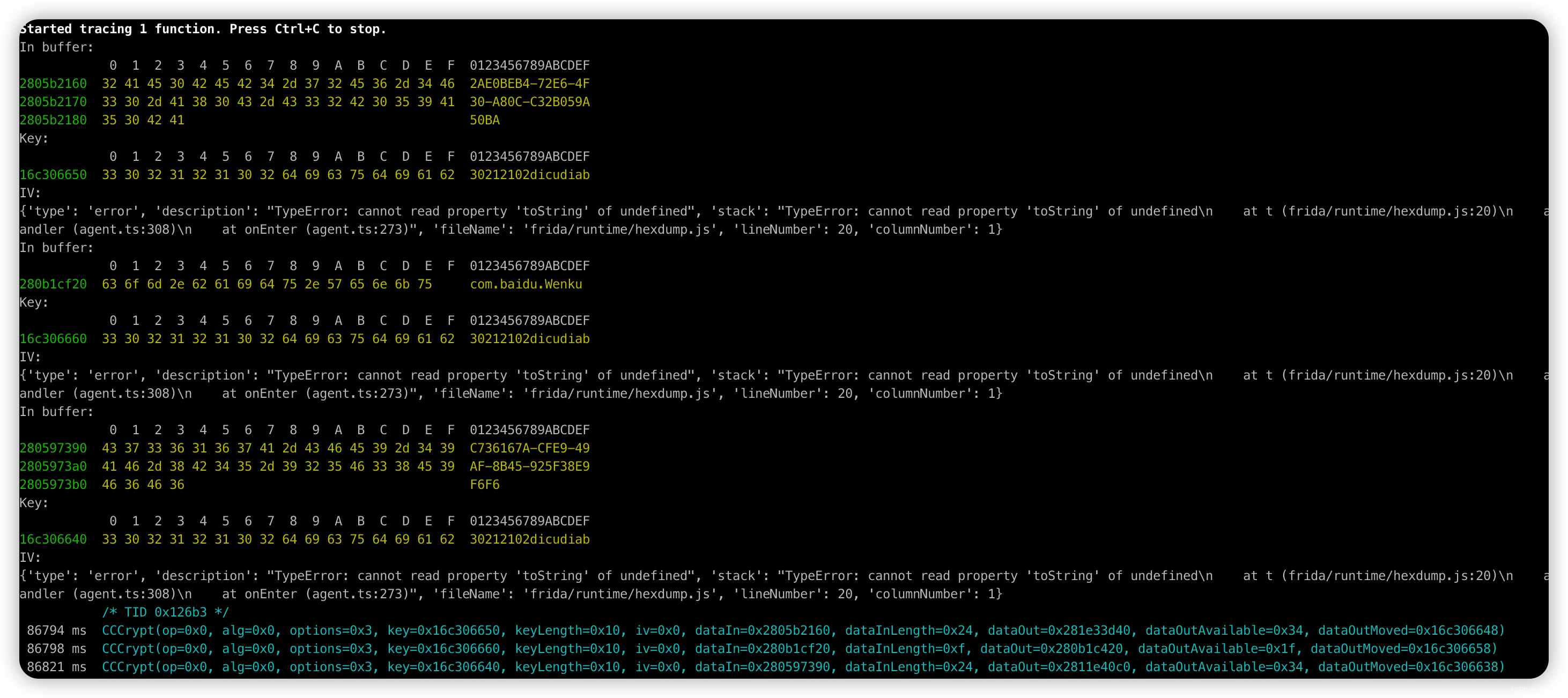Click dataOutMoved=0x16c306648 value
1568x698 pixels.
[x=1411, y=630]
